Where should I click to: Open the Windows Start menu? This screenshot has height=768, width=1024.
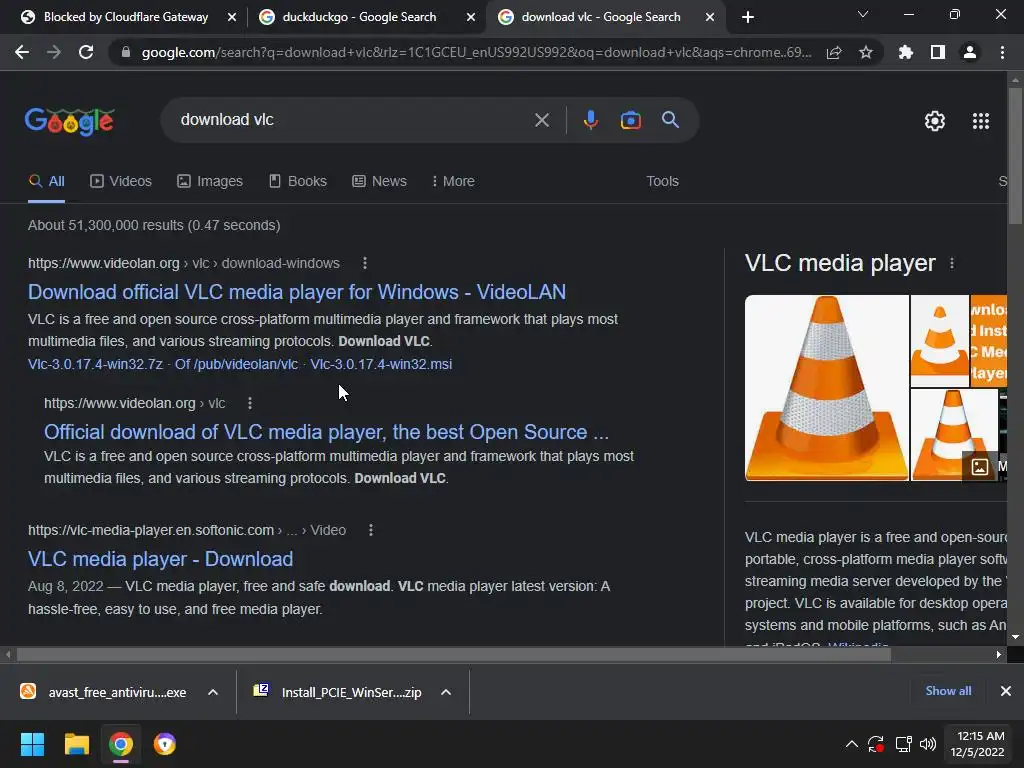[x=32, y=744]
